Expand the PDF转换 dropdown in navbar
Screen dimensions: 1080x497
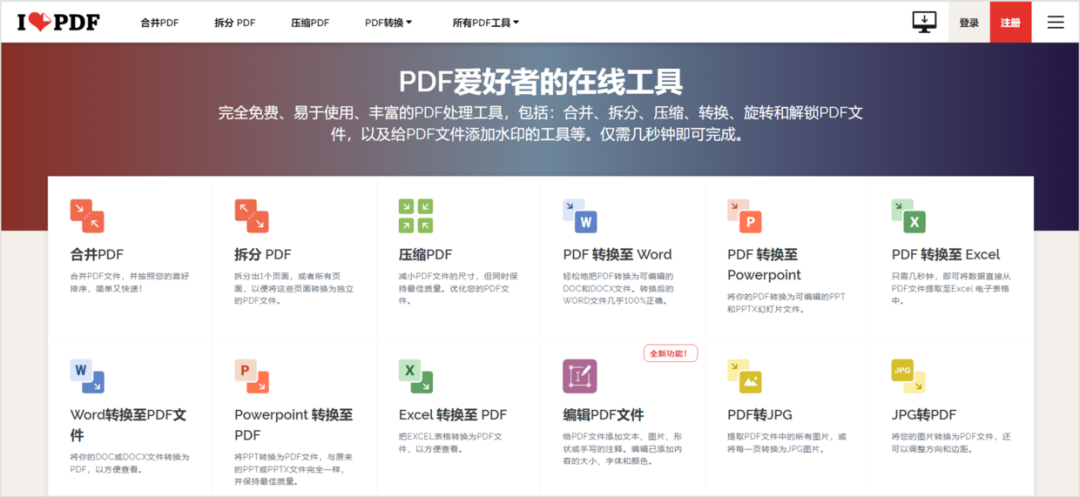pos(388,23)
